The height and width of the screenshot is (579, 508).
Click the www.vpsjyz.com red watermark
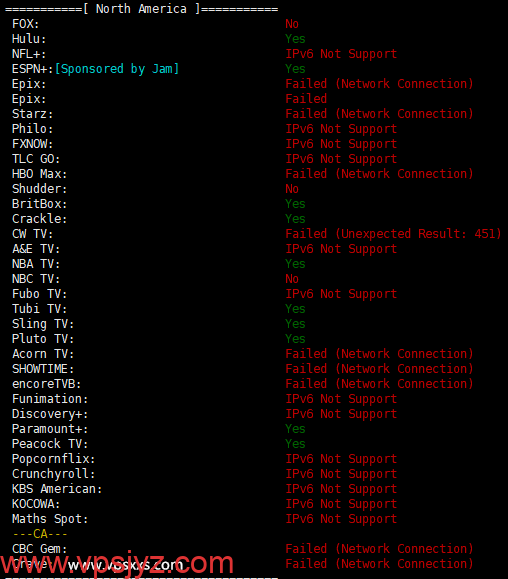(x=117, y=564)
